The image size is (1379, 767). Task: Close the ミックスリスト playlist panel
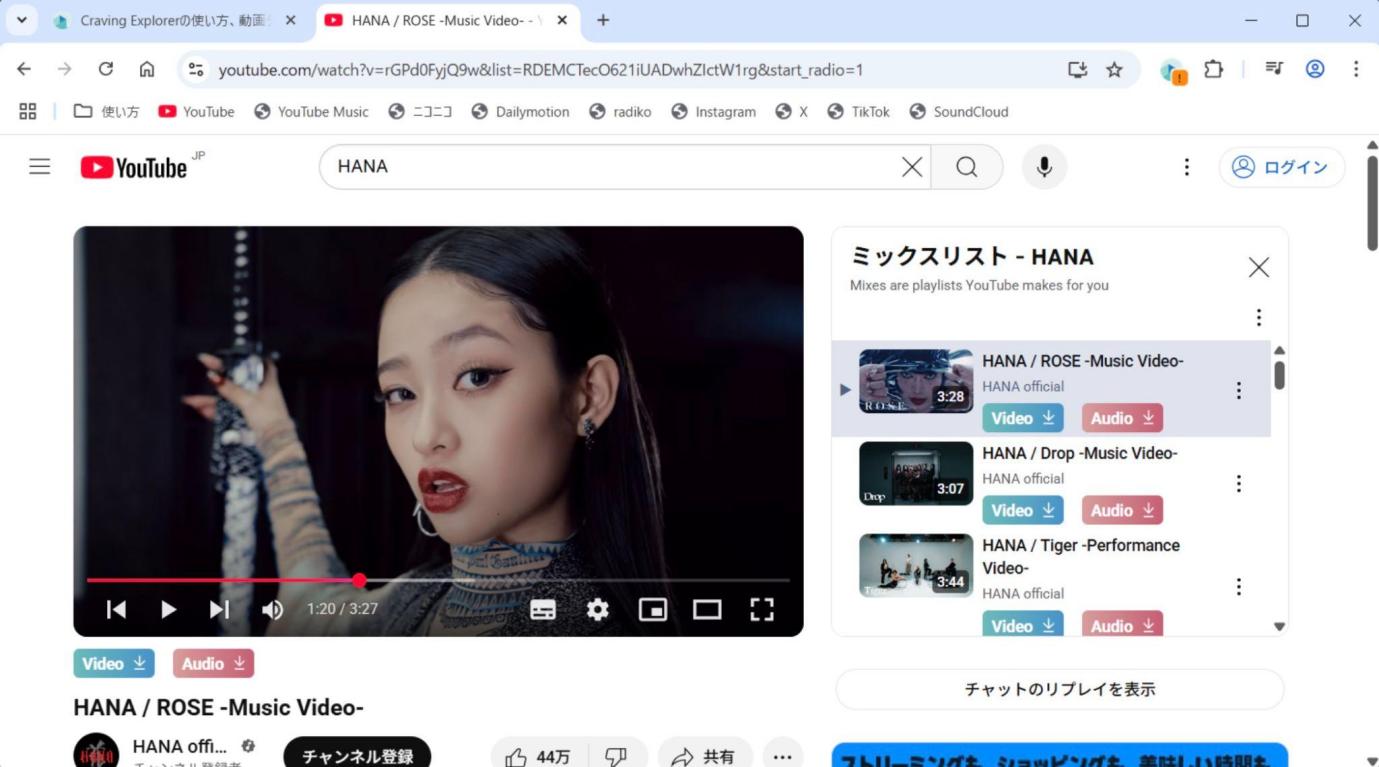pos(1259,267)
